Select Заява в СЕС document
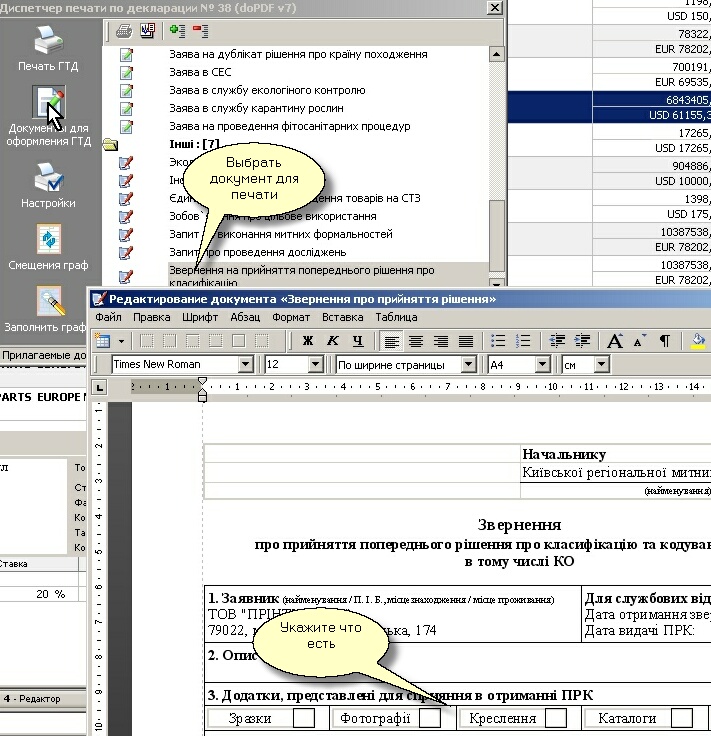 point(201,72)
